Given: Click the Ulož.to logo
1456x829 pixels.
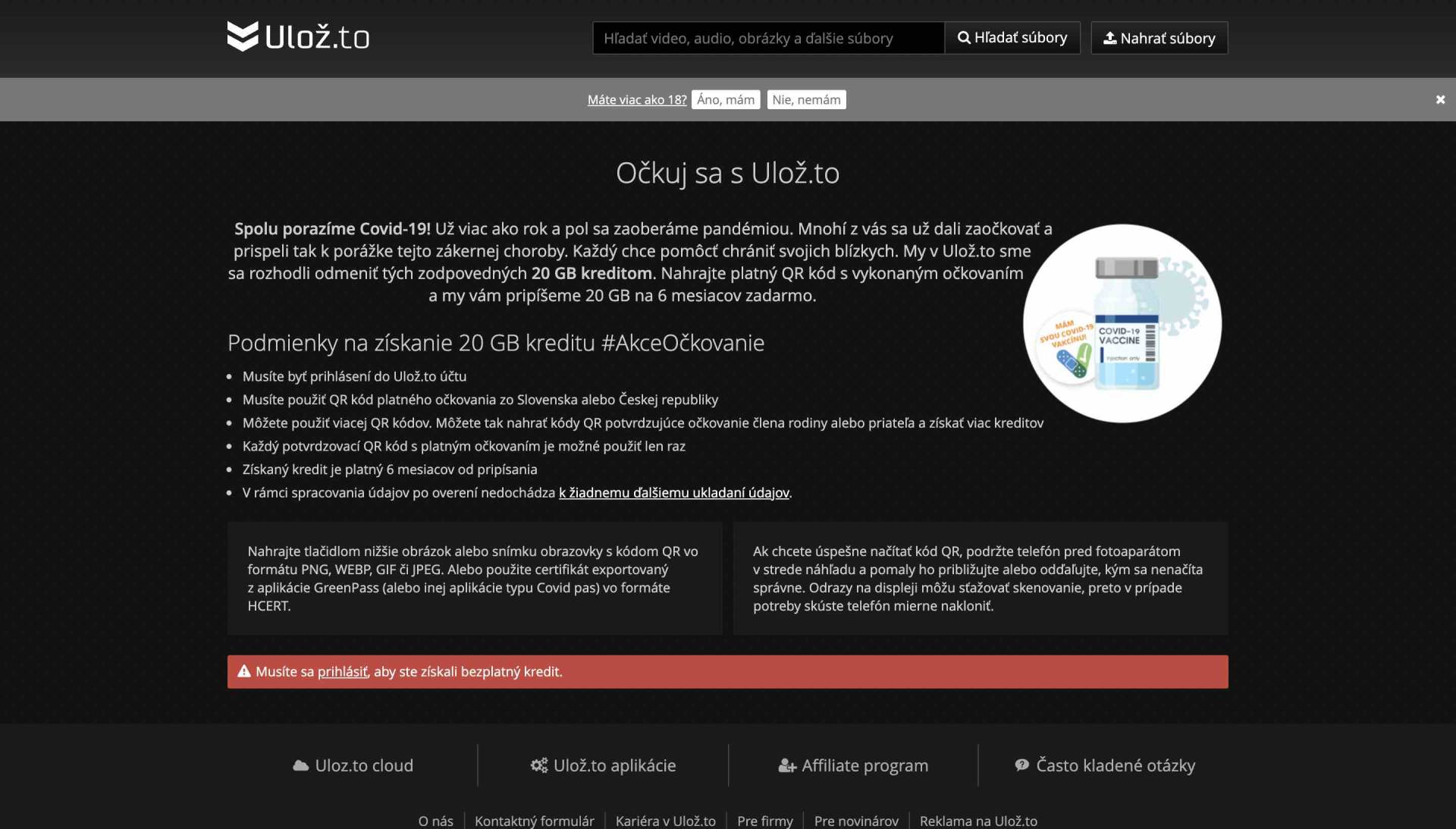Looking at the screenshot, I should point(298,36).
